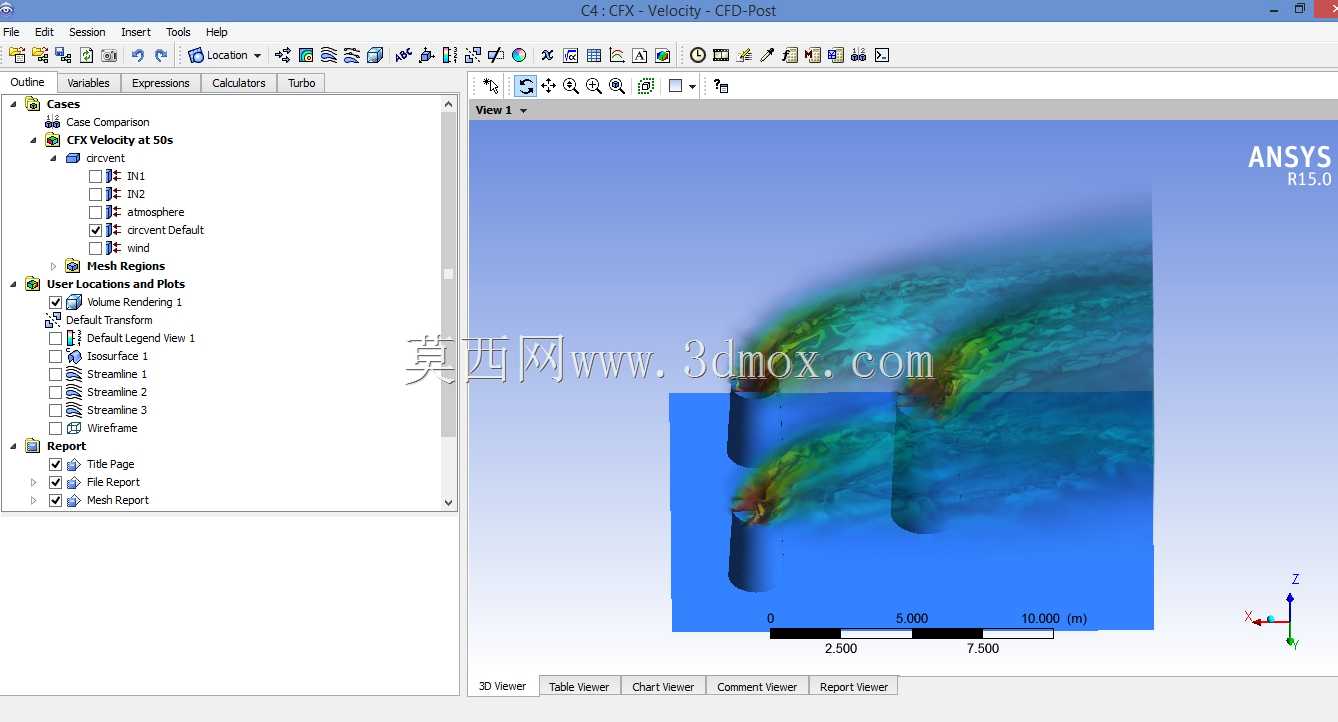Switch to the Chart Viewer tab
Viewport: 1338px width, 722px height.
click(x=663, y=687)
